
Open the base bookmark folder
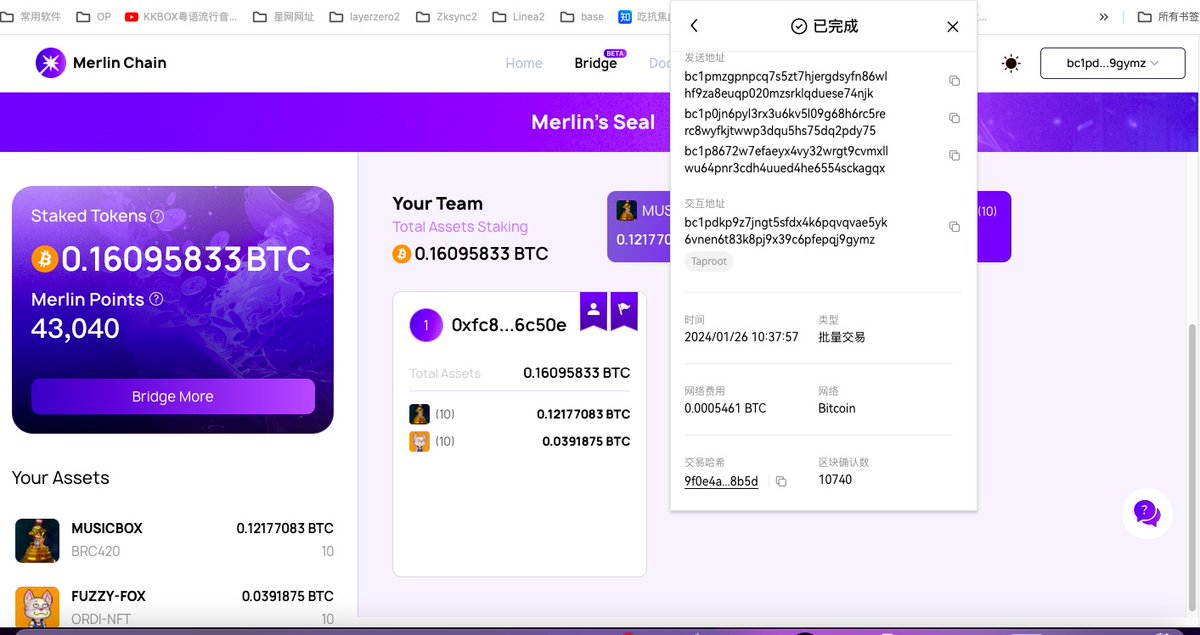pos(582,17)
